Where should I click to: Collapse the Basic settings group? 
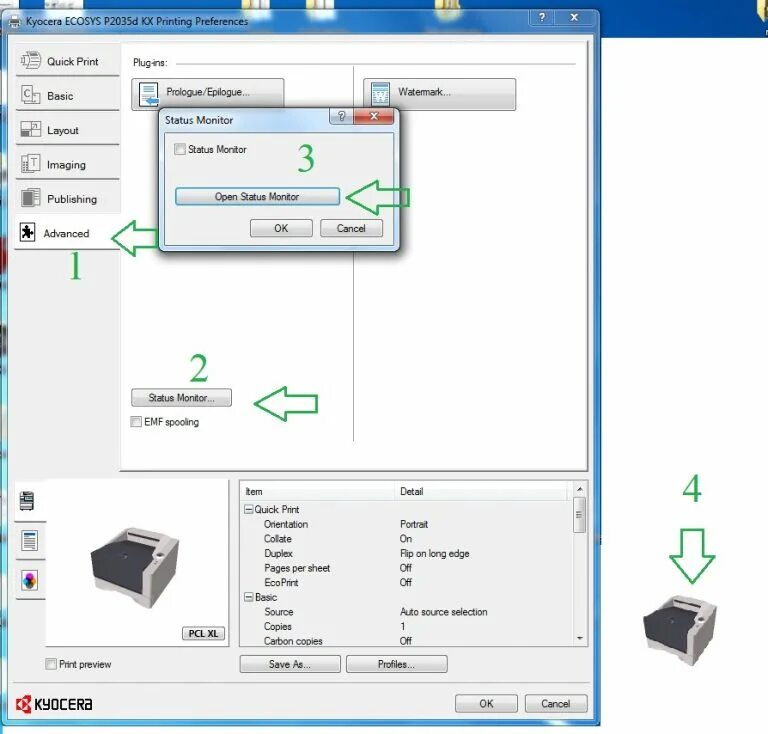[248, 597]
